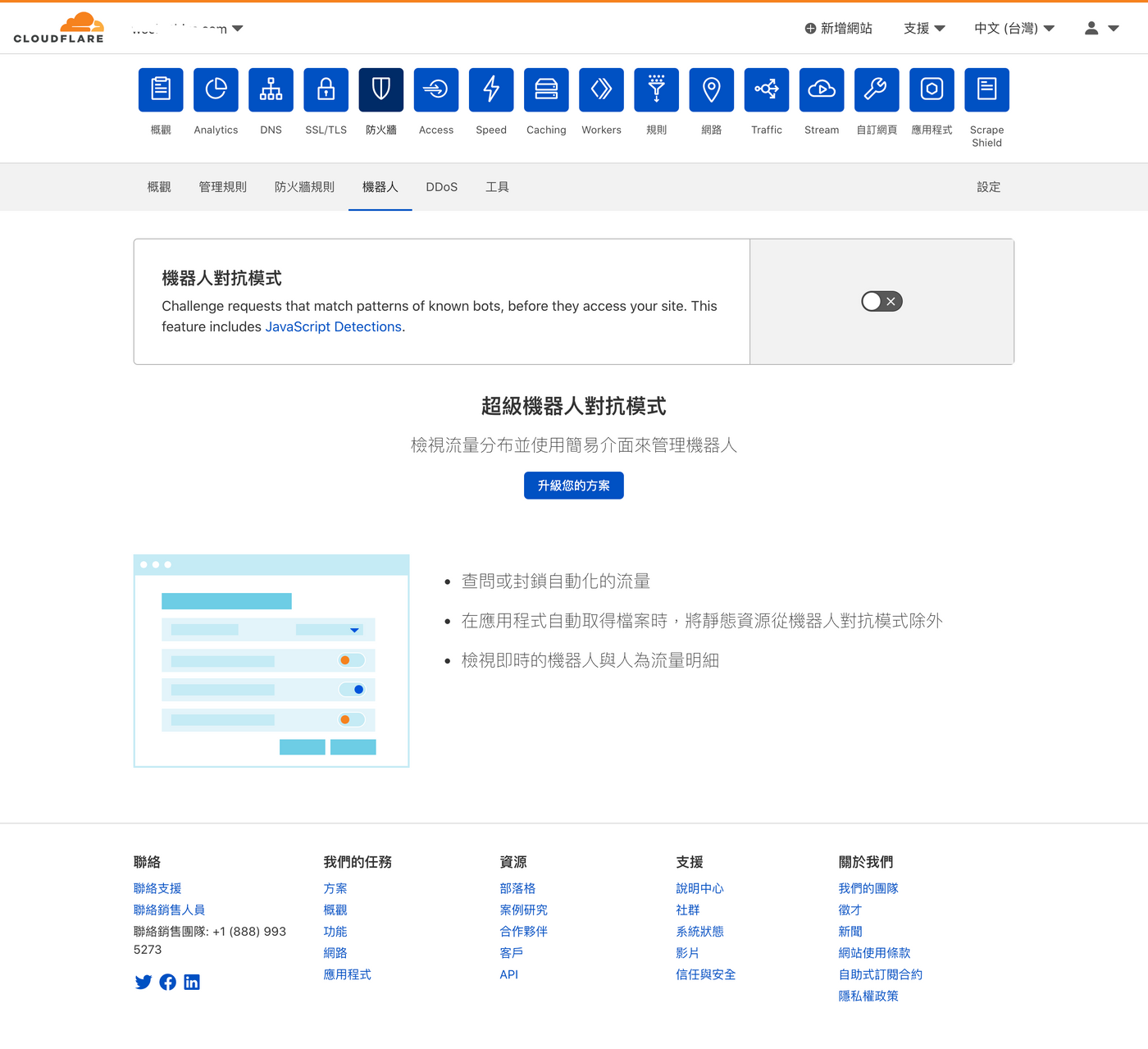The width and height of the screenshot is (1148, 1049).
Task: Open the Facebook icon in footer
Action: click(x=167, y=983)
